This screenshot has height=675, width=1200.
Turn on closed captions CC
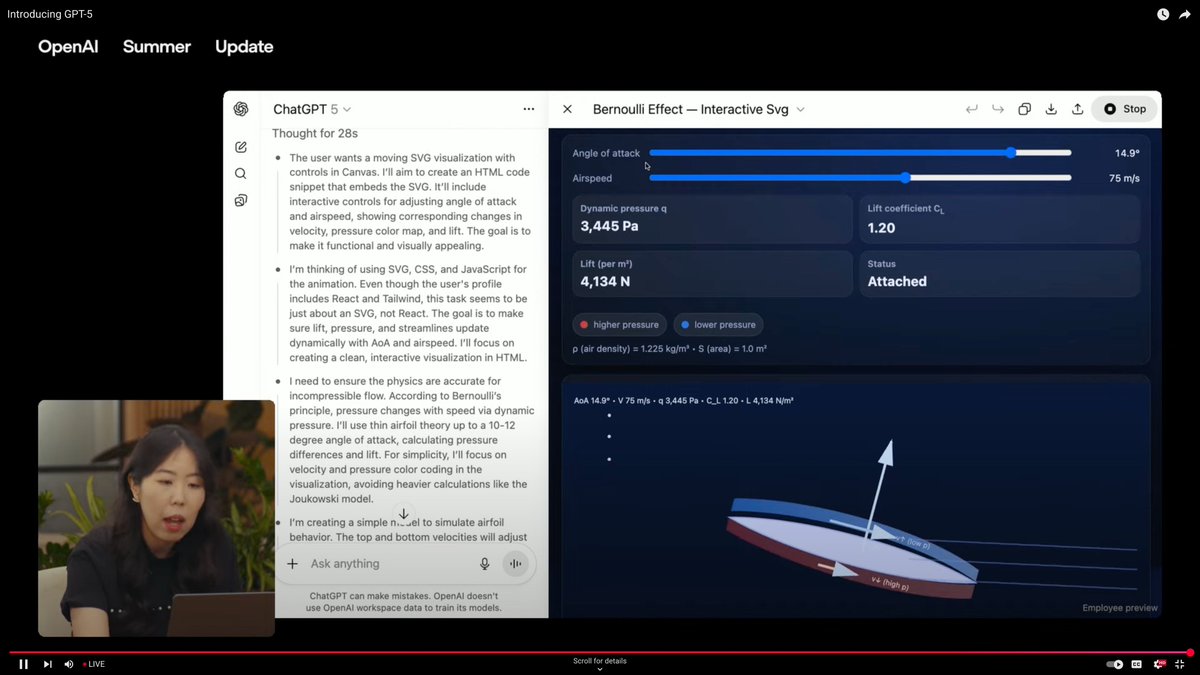coord(1137,664)
